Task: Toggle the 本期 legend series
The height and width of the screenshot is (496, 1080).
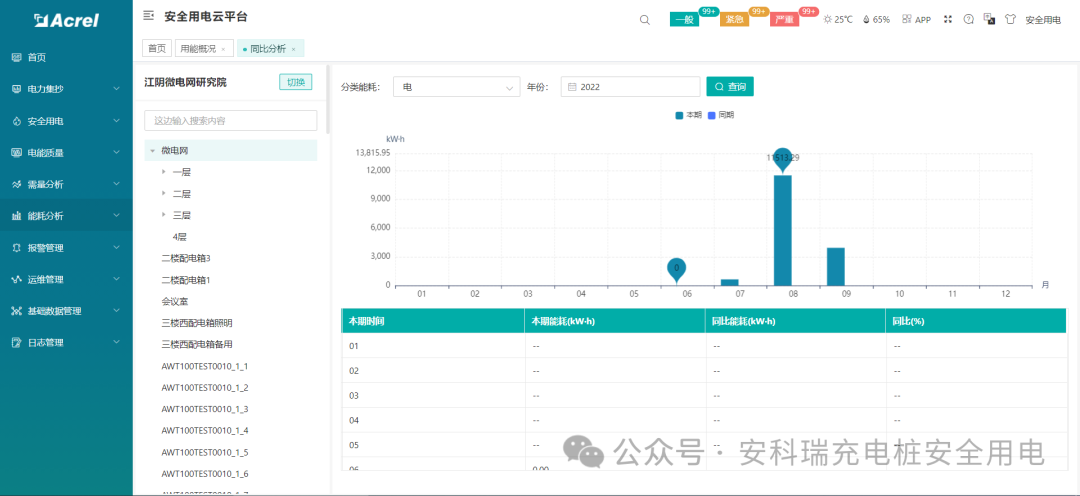Action: (688, 115)
